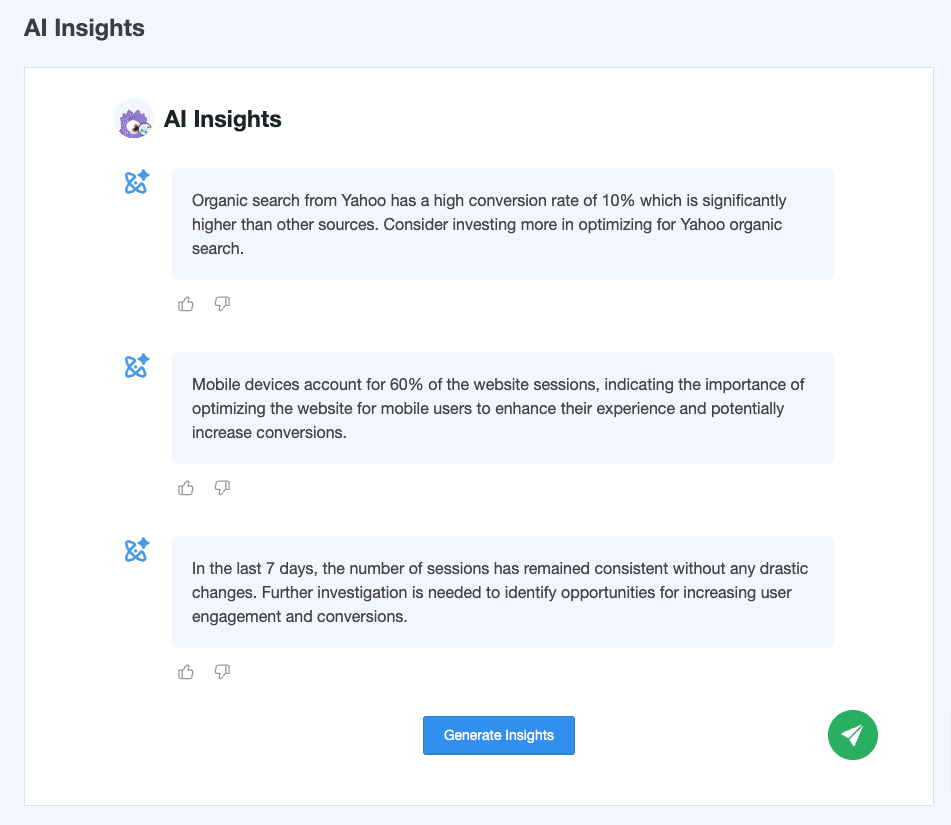Click the thumbs-down icon under the Yahoo insight
The image size is (951, 825).
222,303
